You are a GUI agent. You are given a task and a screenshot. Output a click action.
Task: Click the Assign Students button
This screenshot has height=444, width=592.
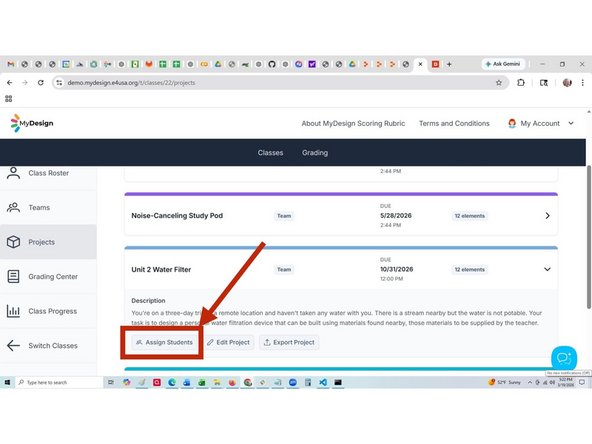pos(164,342)
